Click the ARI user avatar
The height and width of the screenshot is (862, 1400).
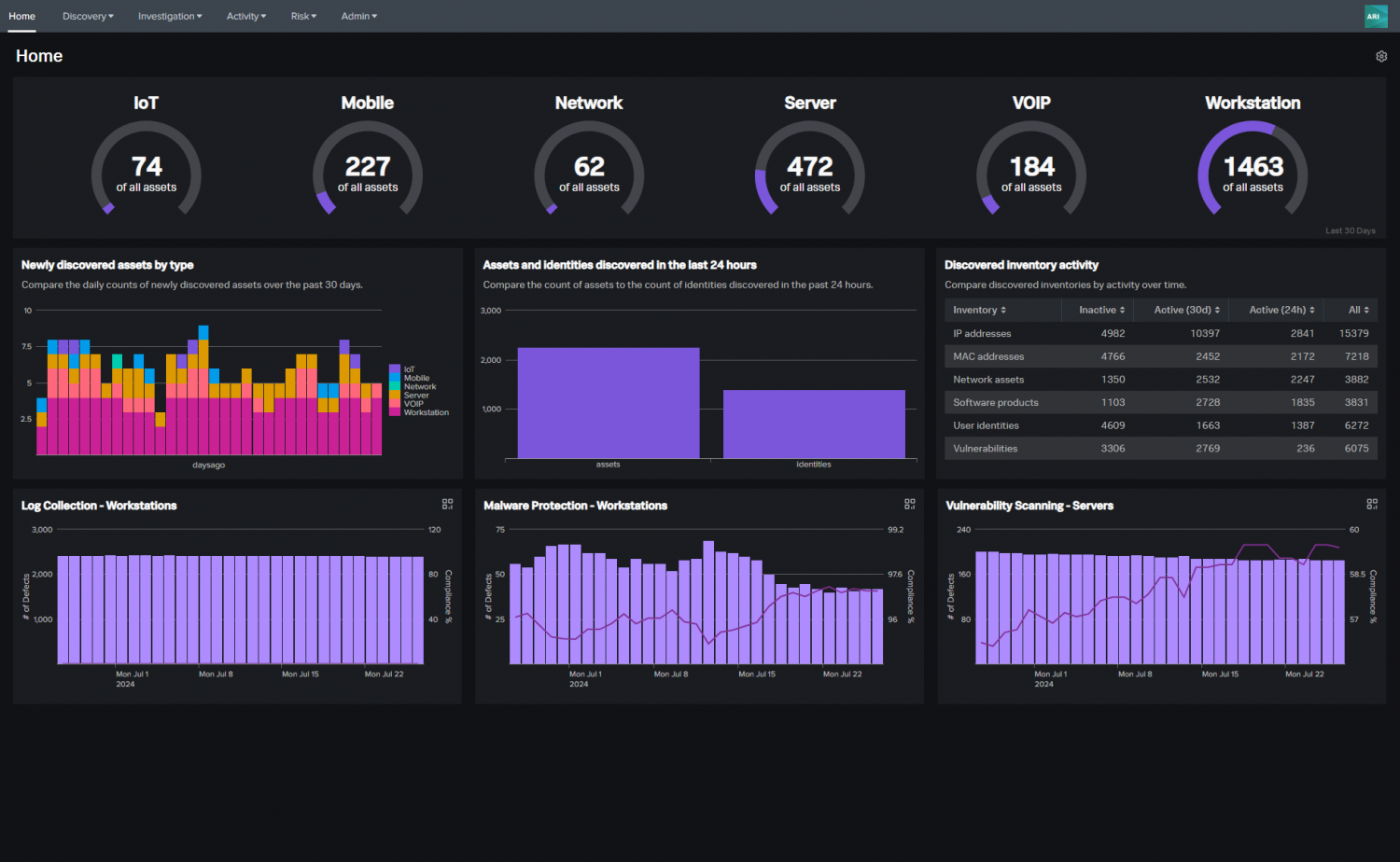tap(1375, 16)
